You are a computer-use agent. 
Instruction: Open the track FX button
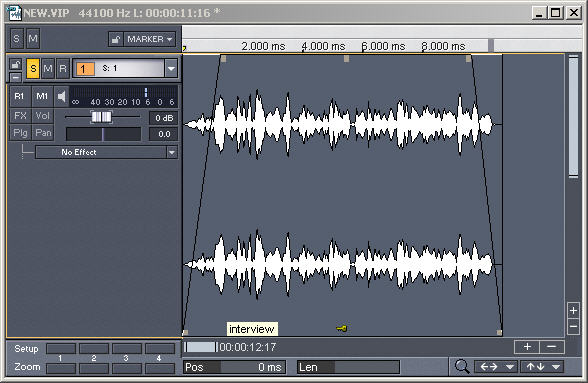(20, 116)
